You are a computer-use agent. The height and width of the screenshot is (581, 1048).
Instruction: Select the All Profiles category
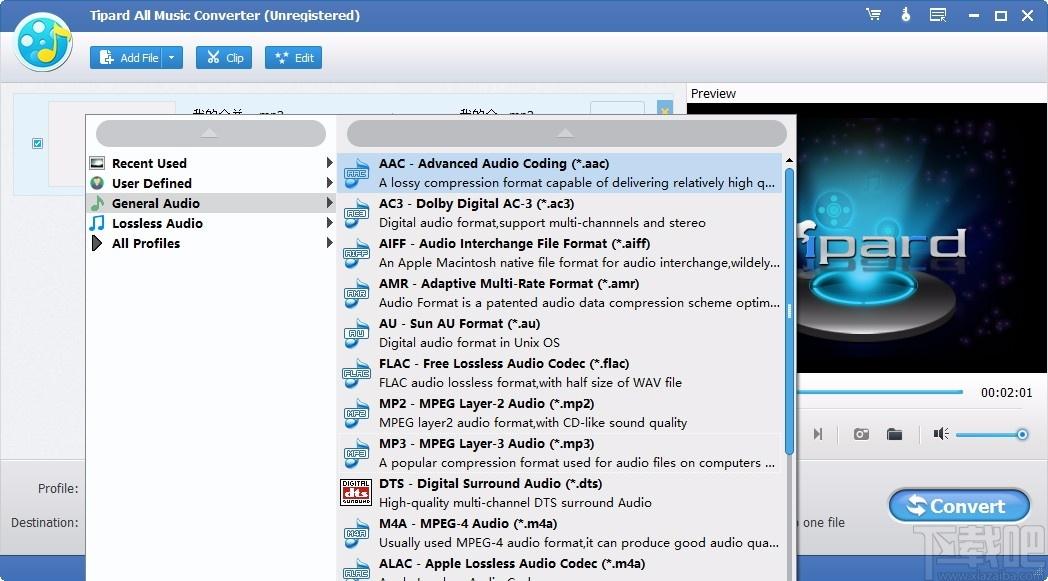[210, 243]
